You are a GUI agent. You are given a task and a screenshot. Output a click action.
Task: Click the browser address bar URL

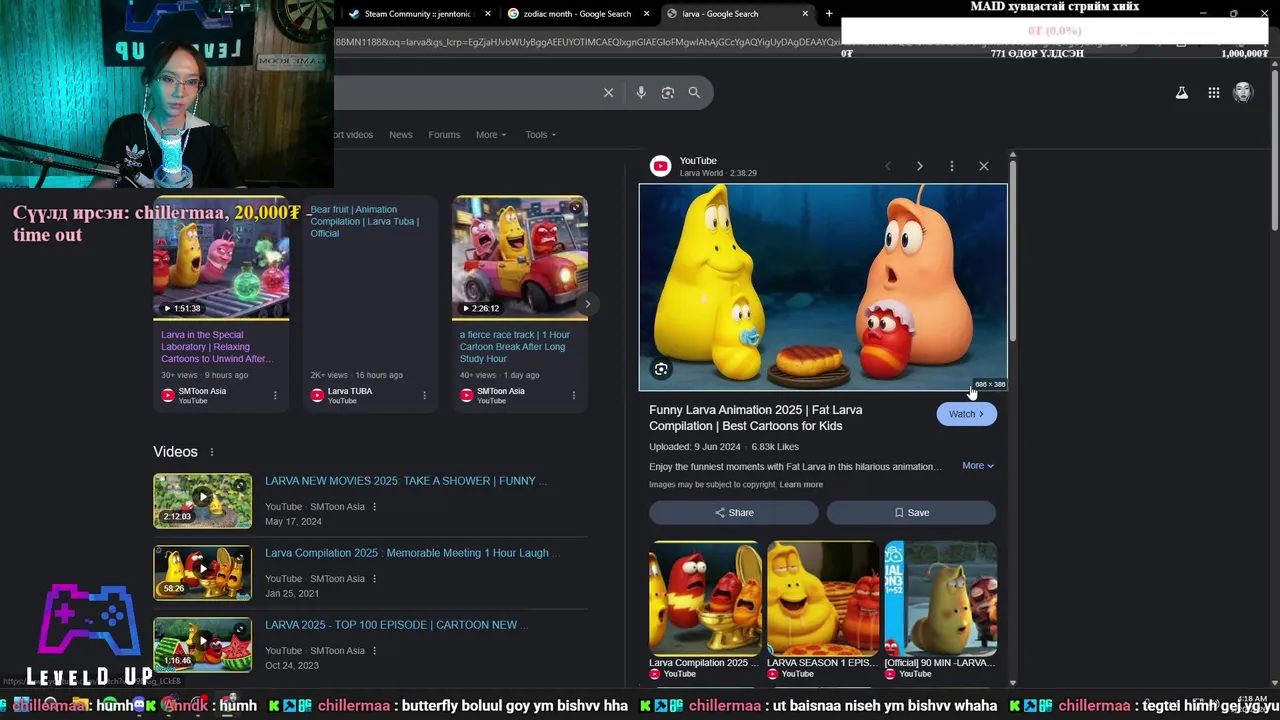(x=590, y=42)
